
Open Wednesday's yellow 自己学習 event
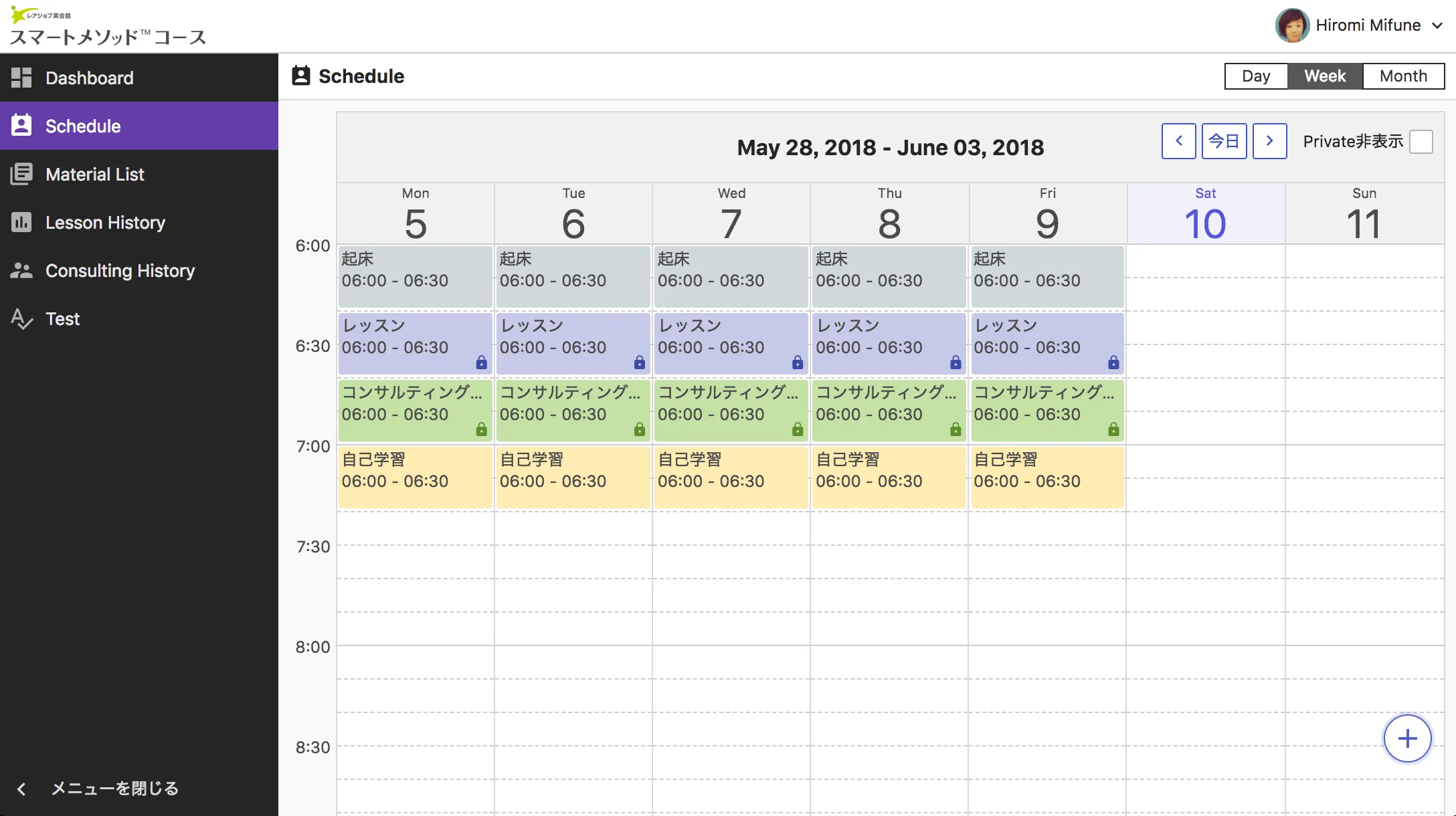[731, 478]
